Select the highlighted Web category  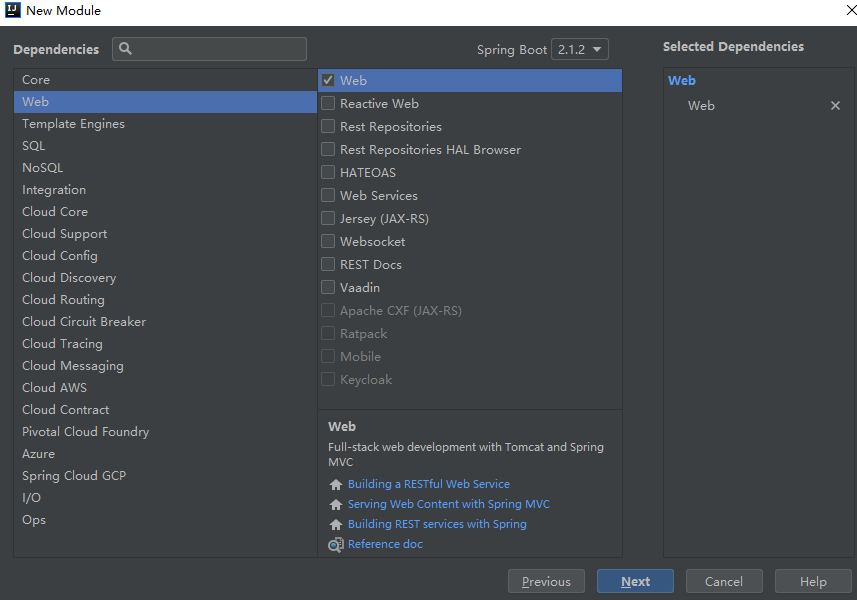pos(165,102)
